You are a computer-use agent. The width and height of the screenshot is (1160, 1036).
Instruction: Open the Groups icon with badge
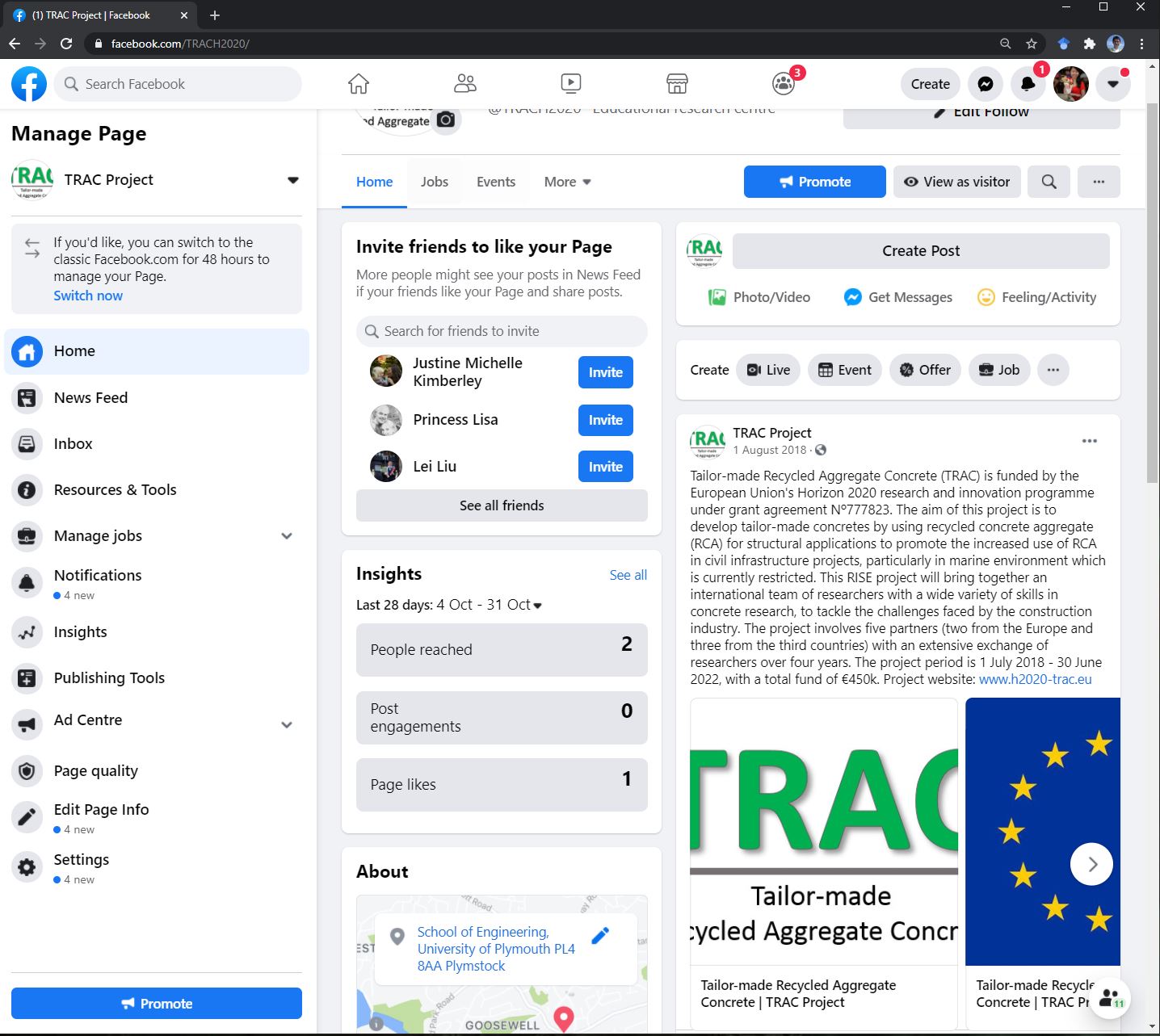pyautogui.click(x=783, y=83)
